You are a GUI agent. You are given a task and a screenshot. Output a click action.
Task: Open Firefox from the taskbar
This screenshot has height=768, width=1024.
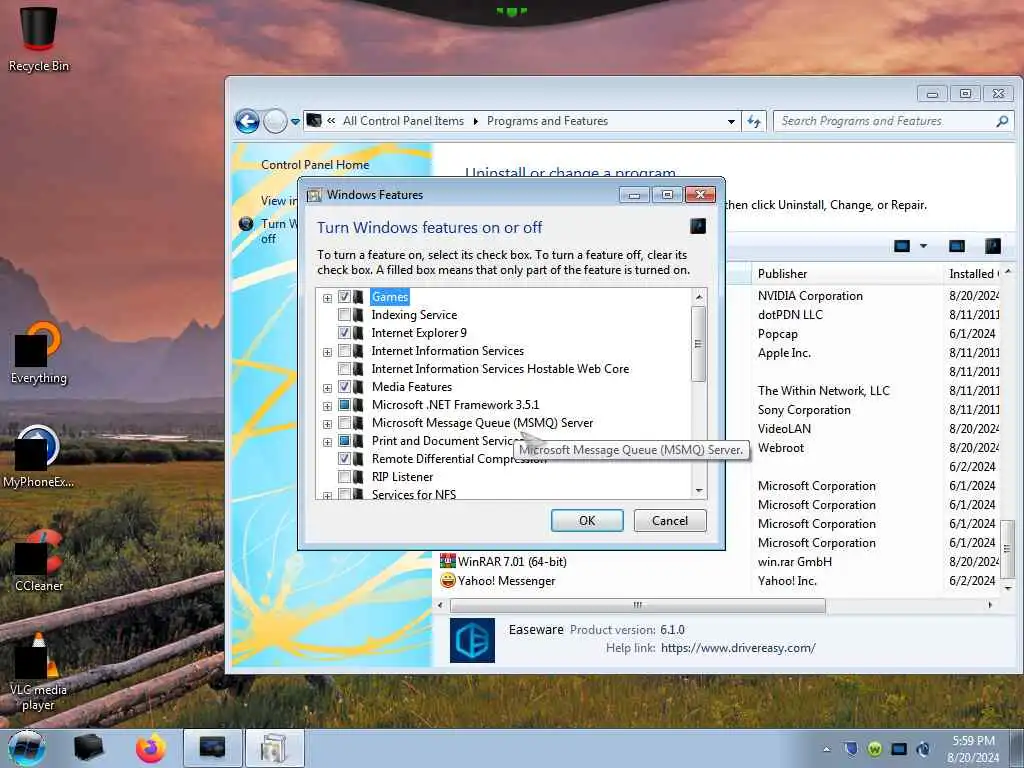[151, 748]
